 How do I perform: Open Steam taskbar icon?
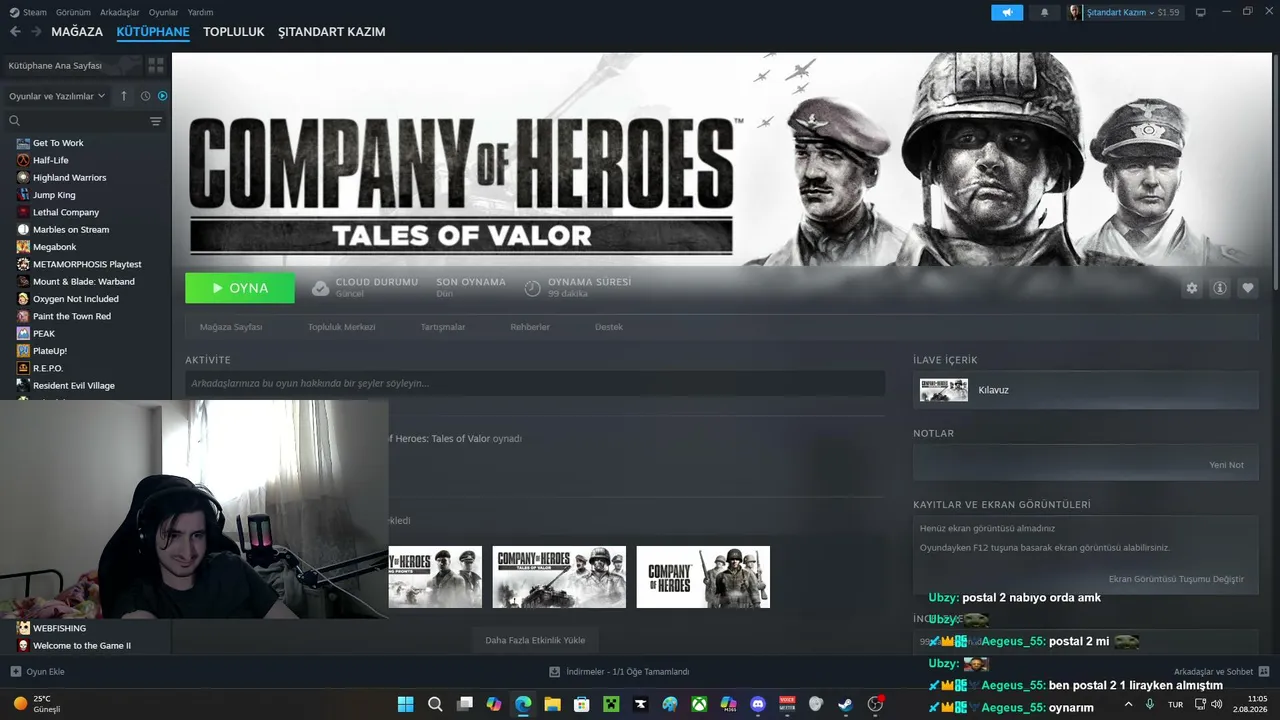tap(846, 704)
